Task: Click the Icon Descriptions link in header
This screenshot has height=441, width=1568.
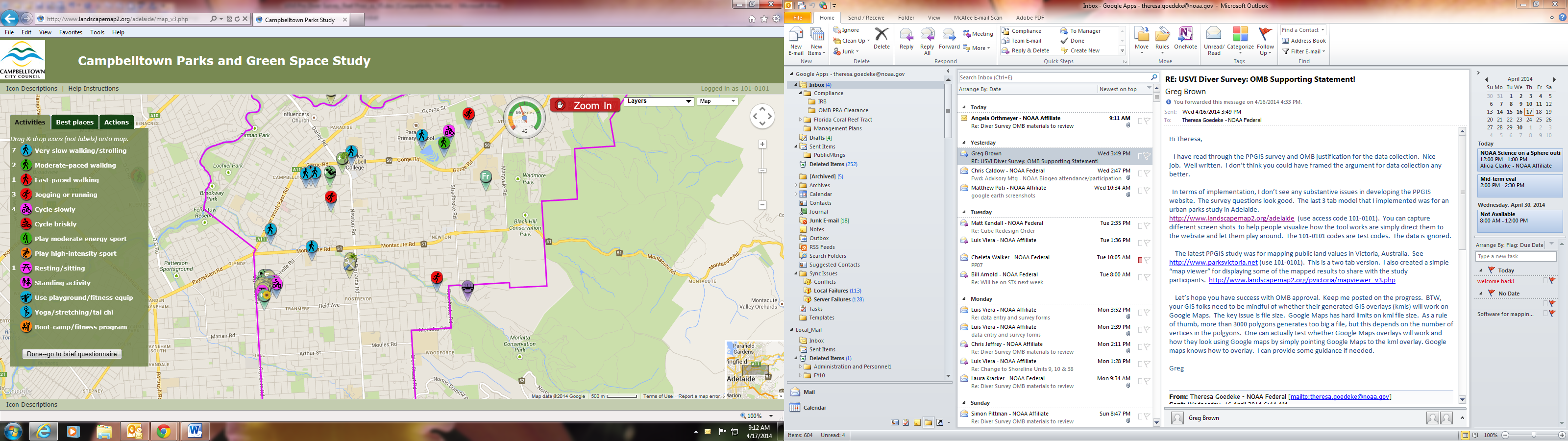Action: click(x=32, y=88)
